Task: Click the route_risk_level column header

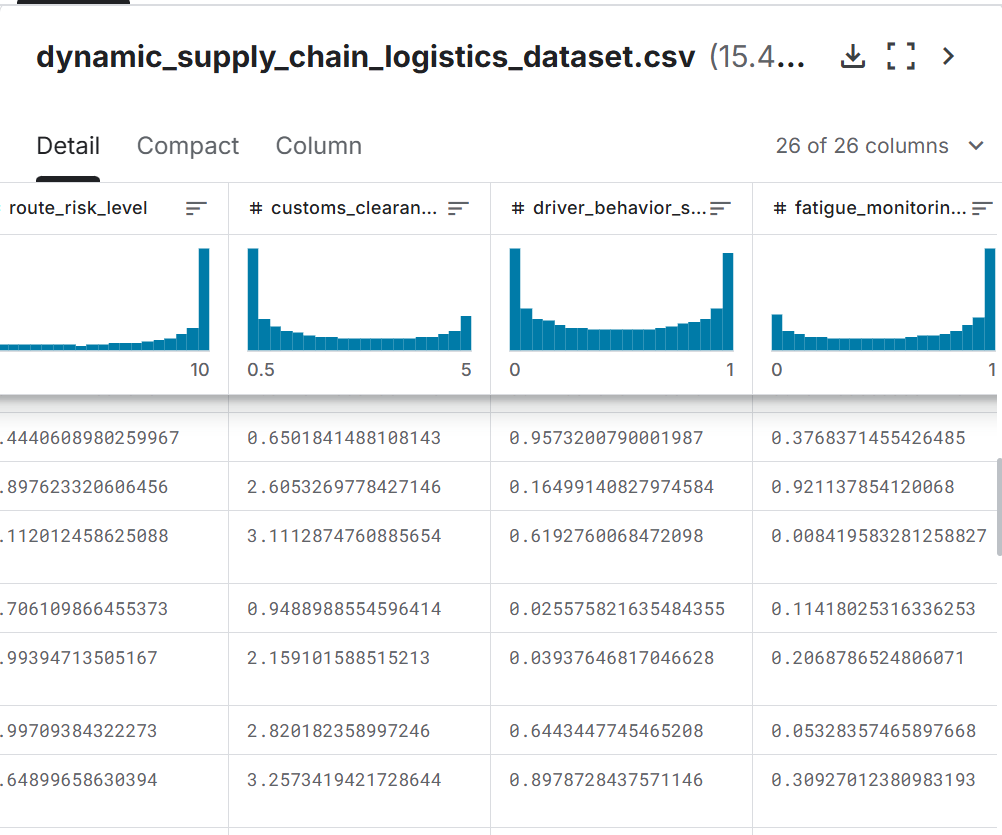Action: point(78,208)
